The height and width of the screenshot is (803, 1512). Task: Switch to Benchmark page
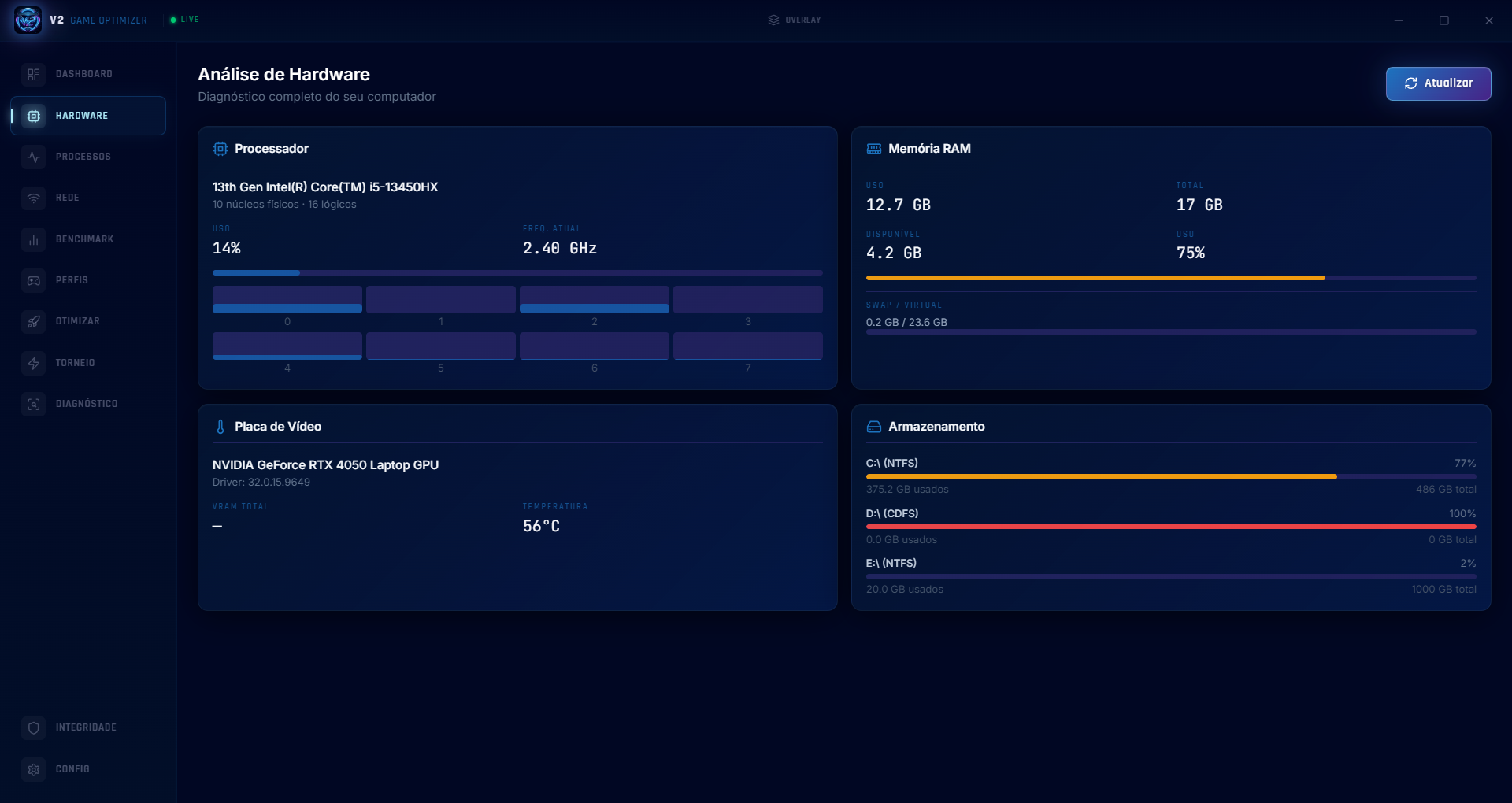point(88,239)
